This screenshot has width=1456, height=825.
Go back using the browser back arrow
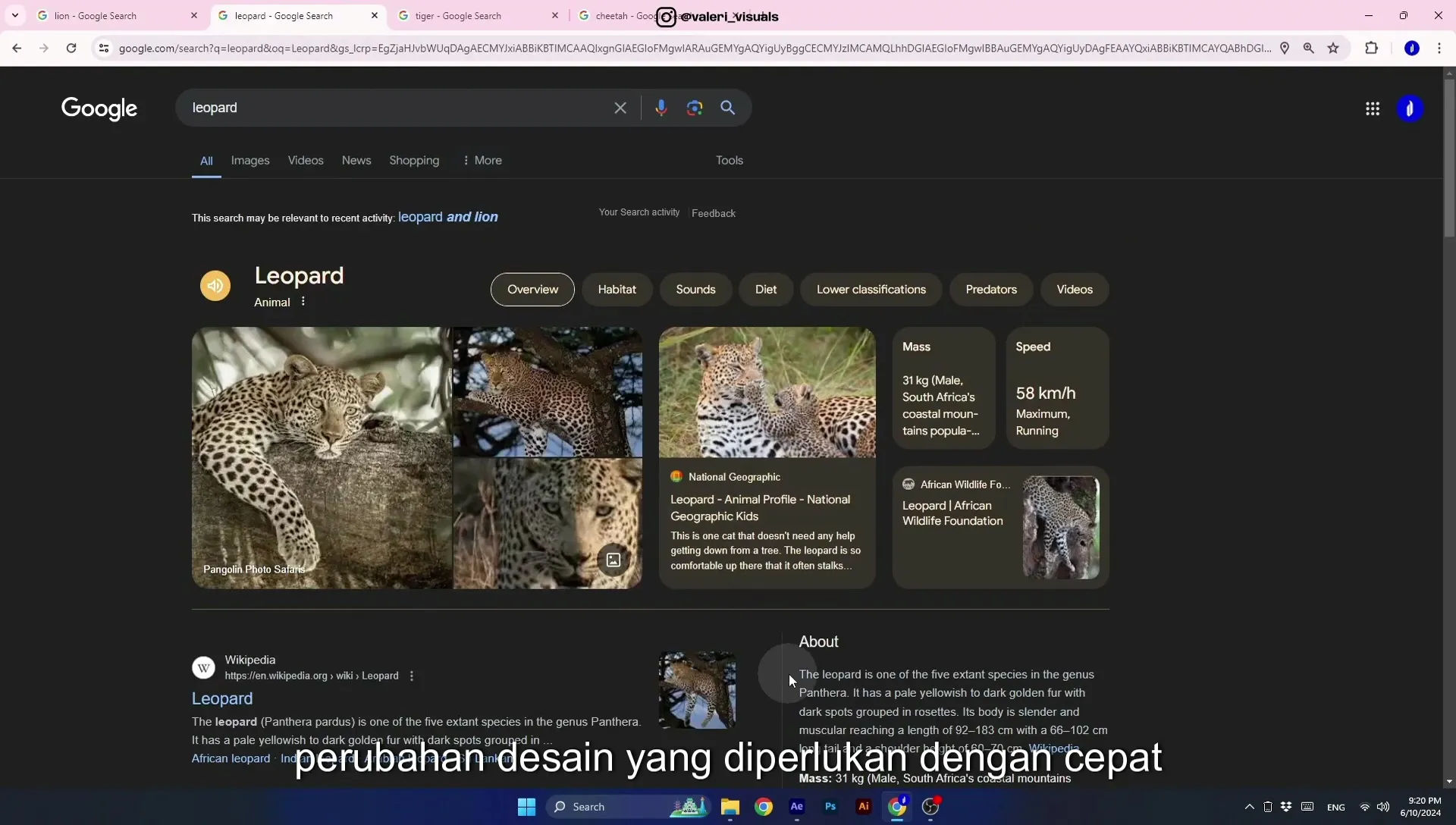coord(17,48)
